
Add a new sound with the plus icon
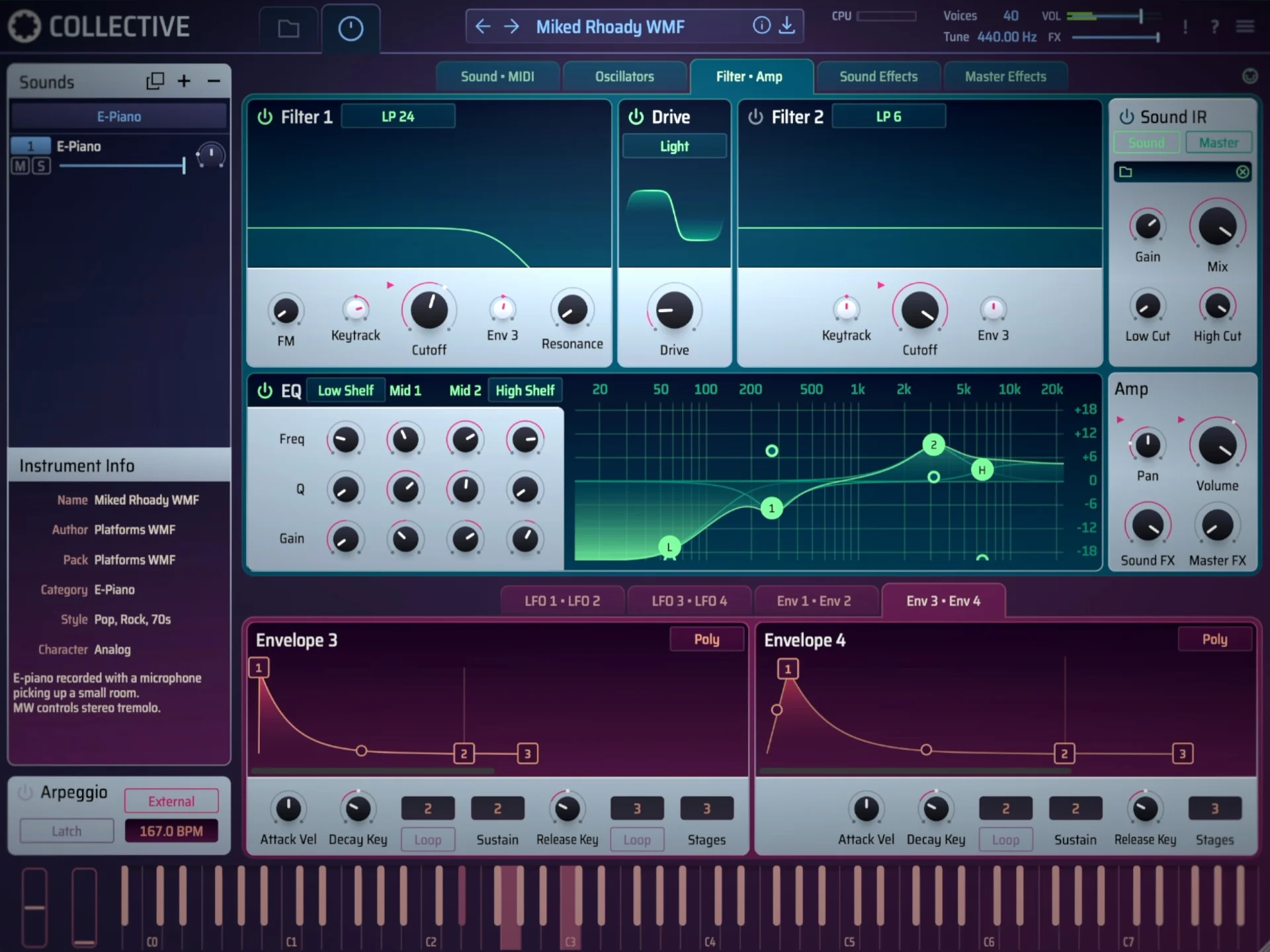[184, 81]
